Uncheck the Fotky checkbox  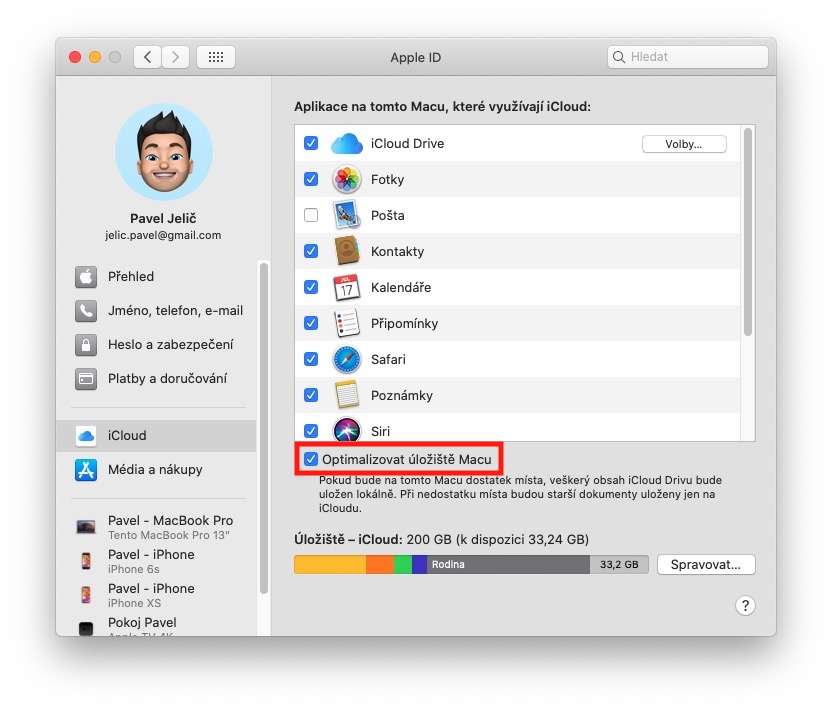[x=311, y=179]
